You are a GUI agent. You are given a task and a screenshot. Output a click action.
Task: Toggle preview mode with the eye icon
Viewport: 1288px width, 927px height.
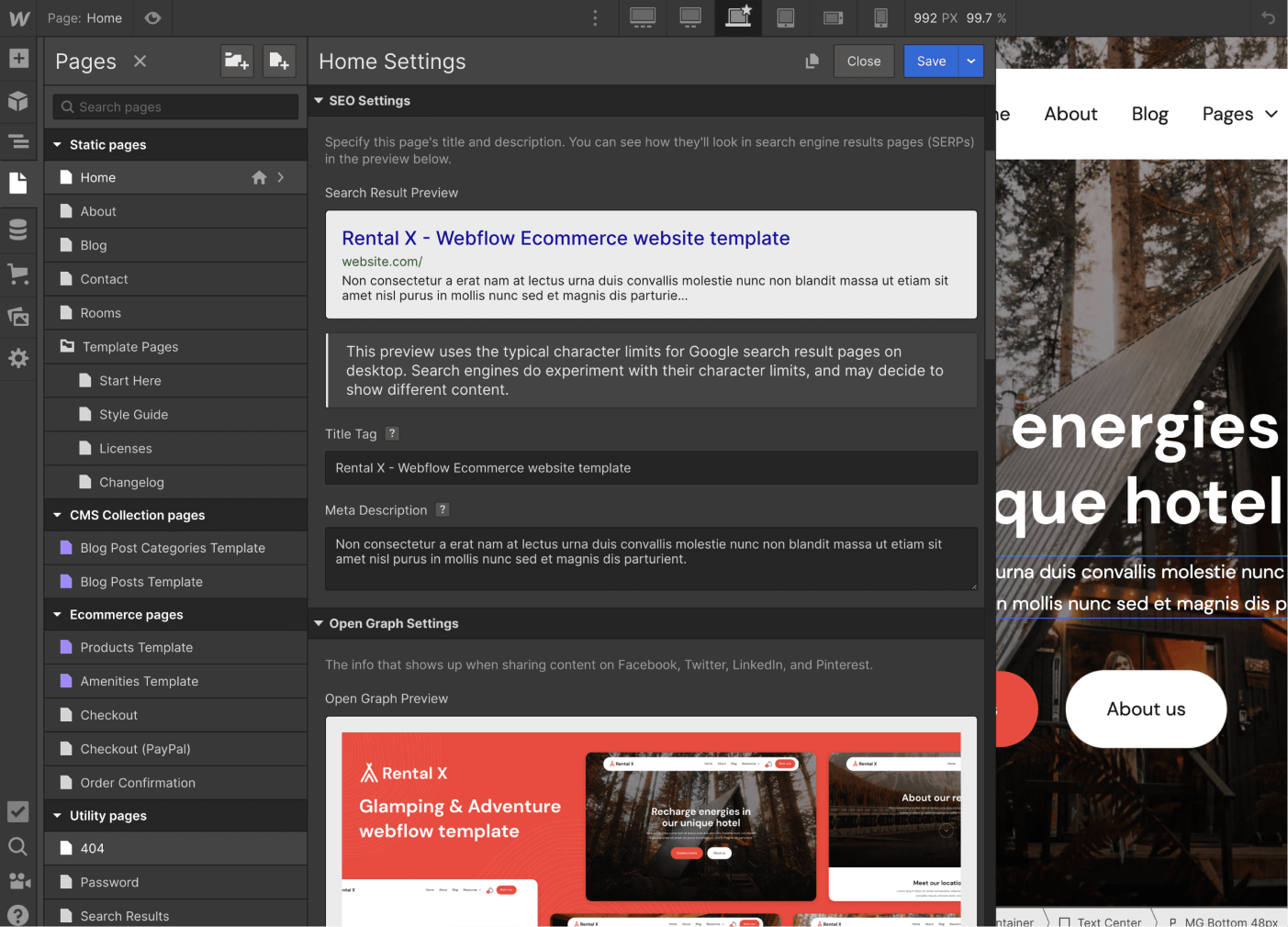tap(152, 17)
